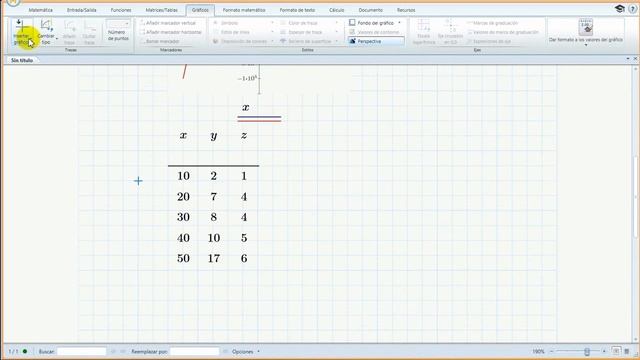Screen dimensions: 640x360
Task: Switch to the Formato de texto tab
Action: (x=297, y=10)
